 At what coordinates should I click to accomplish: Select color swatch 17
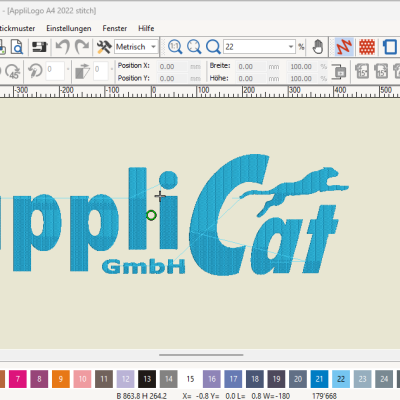point(233,379)
